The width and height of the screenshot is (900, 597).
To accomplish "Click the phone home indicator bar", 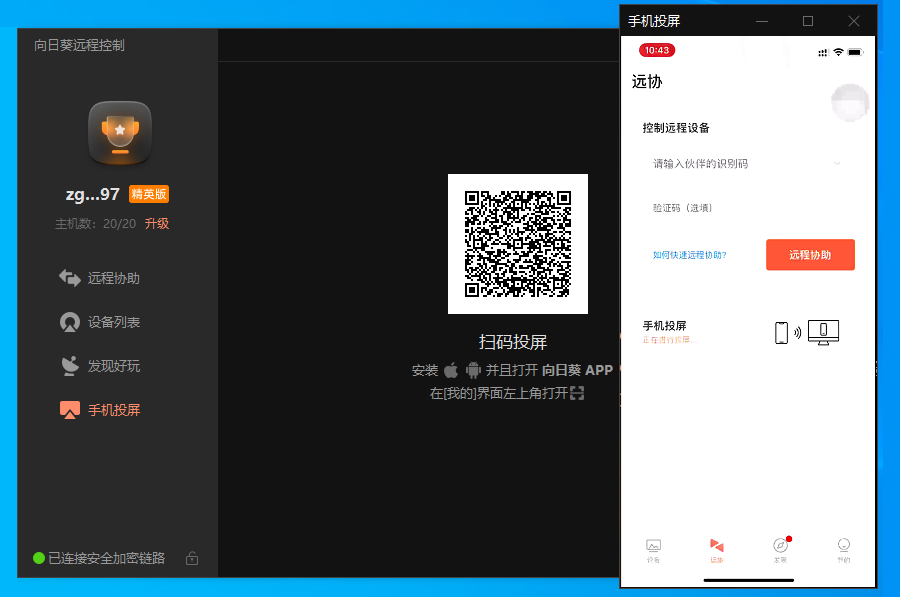I will click(x=748, y=580).
